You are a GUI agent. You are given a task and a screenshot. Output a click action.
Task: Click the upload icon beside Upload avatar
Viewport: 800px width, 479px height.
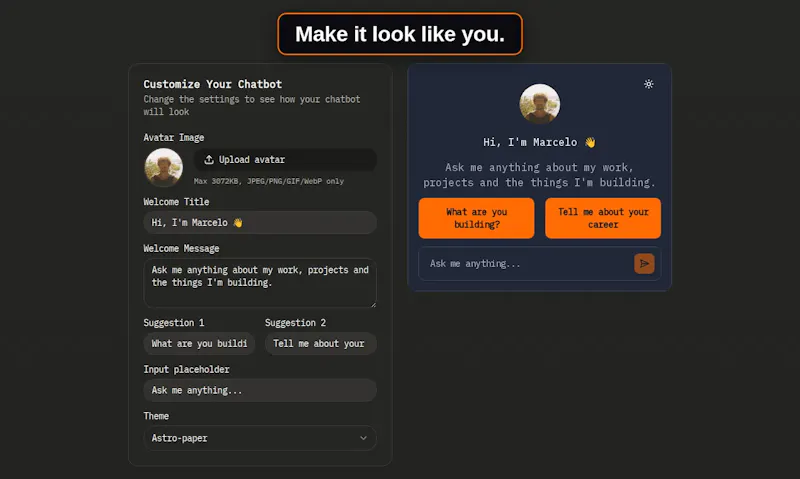pos(209,160)
